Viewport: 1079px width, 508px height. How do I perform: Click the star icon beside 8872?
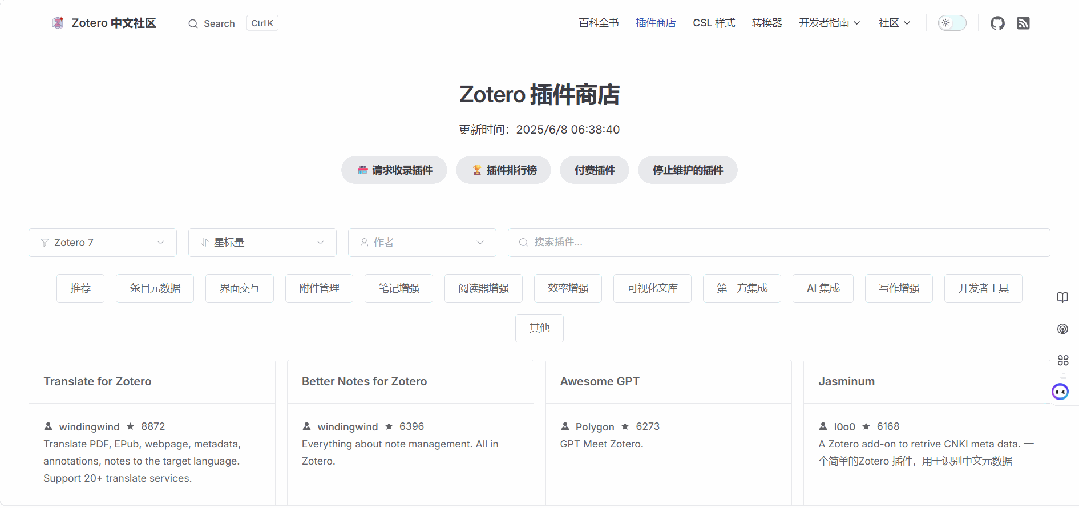130,426
